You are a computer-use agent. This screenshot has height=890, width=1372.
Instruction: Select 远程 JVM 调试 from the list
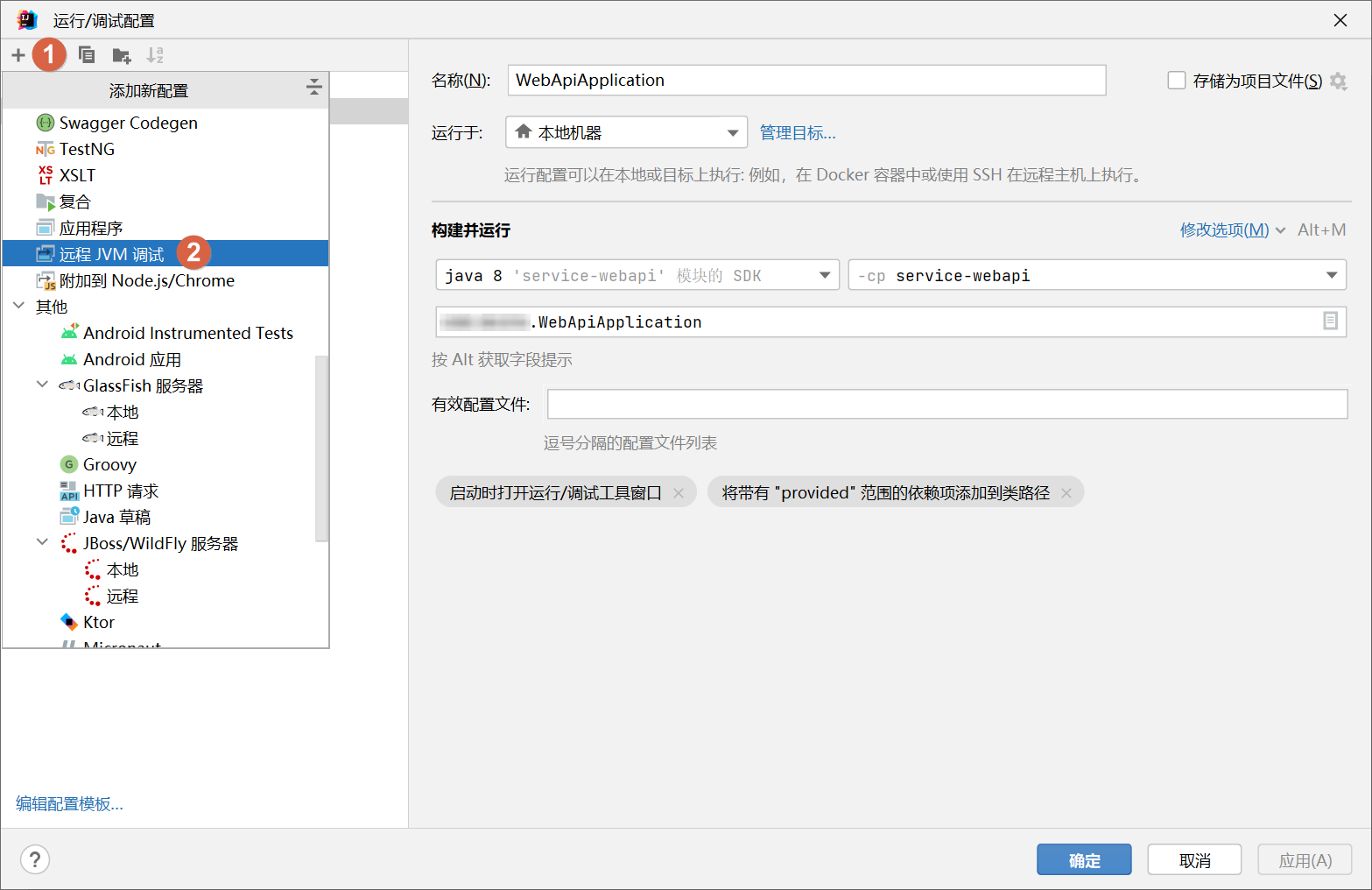[x=111, y=254]
